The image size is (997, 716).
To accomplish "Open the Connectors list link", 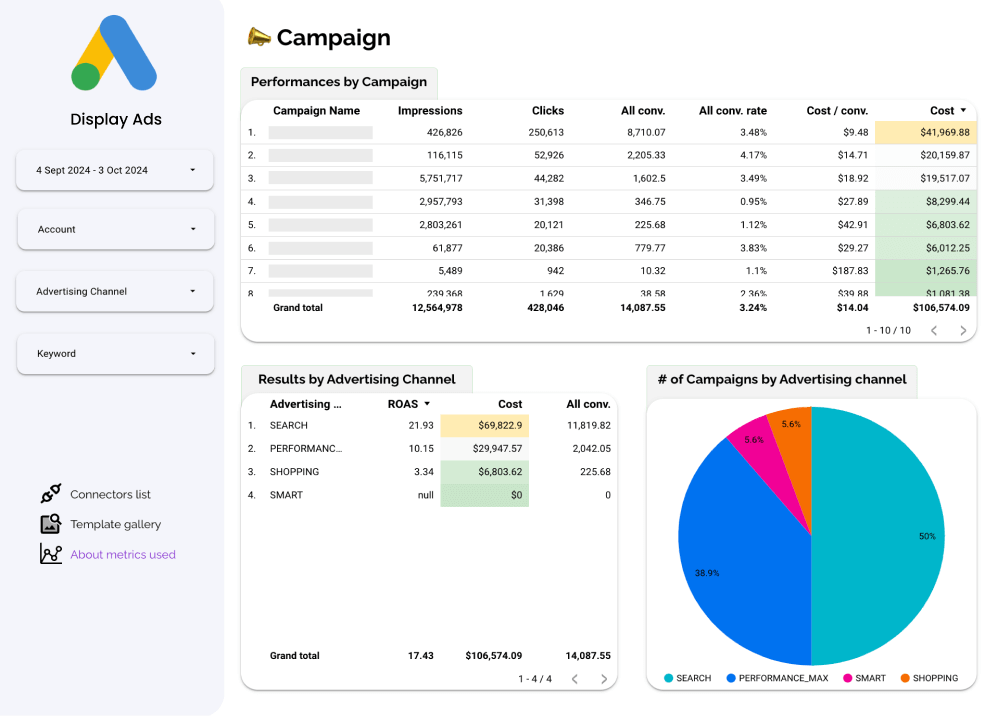I will click(110, 494).
